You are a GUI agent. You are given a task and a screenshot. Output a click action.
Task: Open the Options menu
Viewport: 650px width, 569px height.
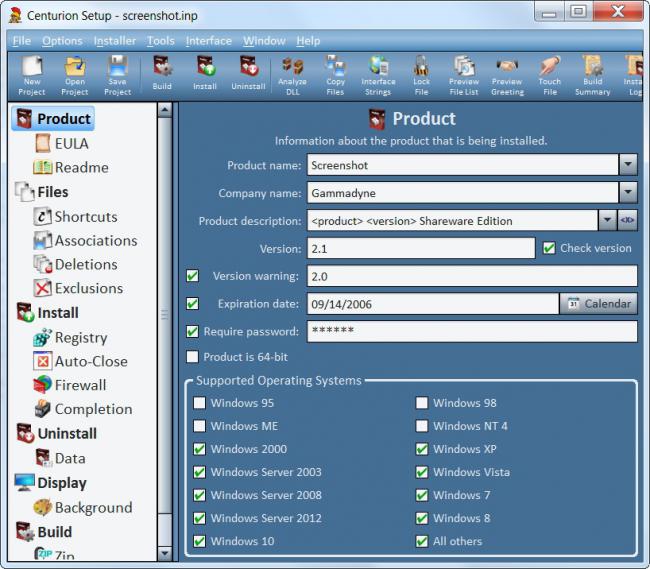pyautogui.click(x=62, y=41)
